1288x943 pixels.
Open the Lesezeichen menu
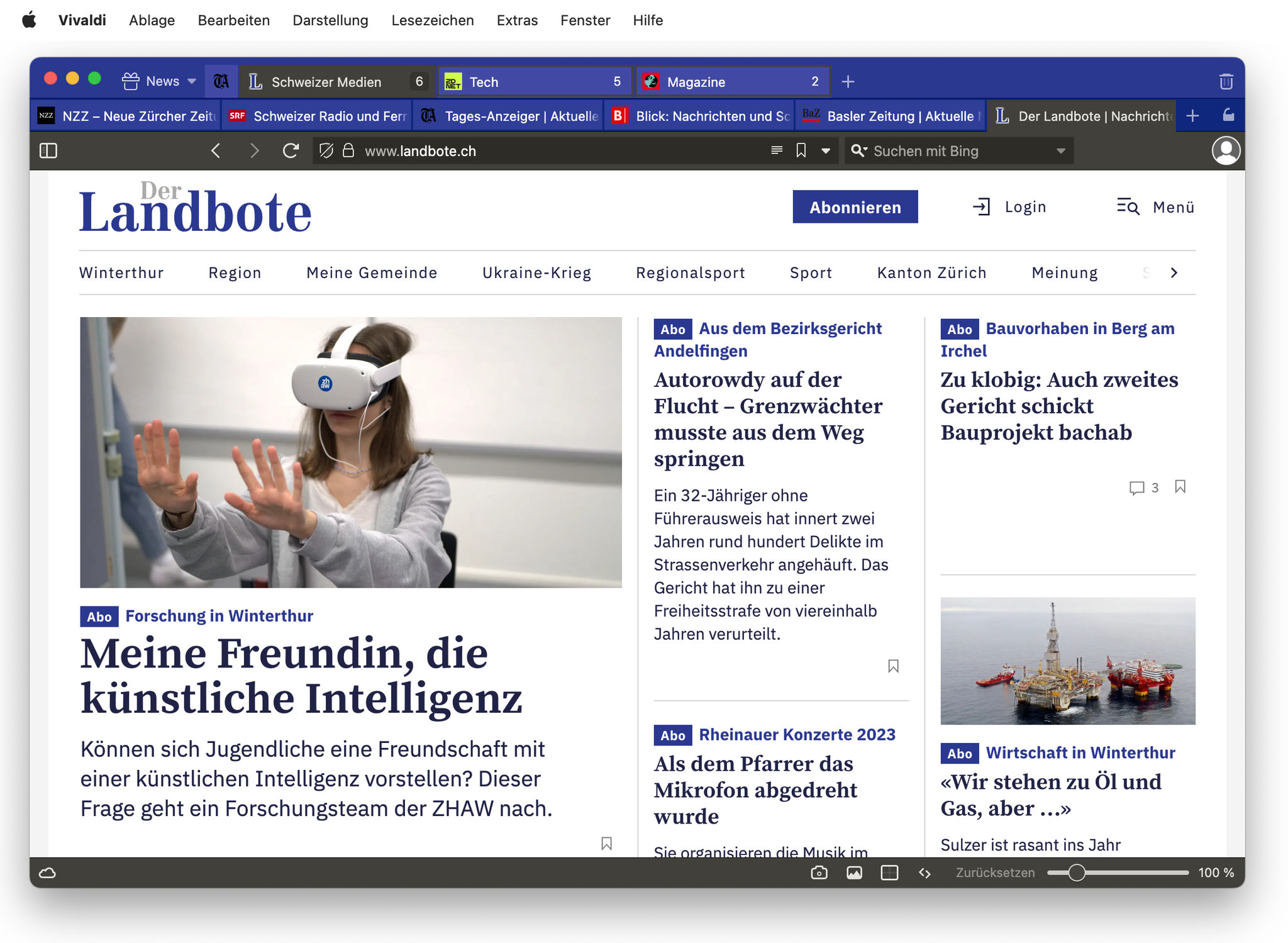click(x=432, y=20)
